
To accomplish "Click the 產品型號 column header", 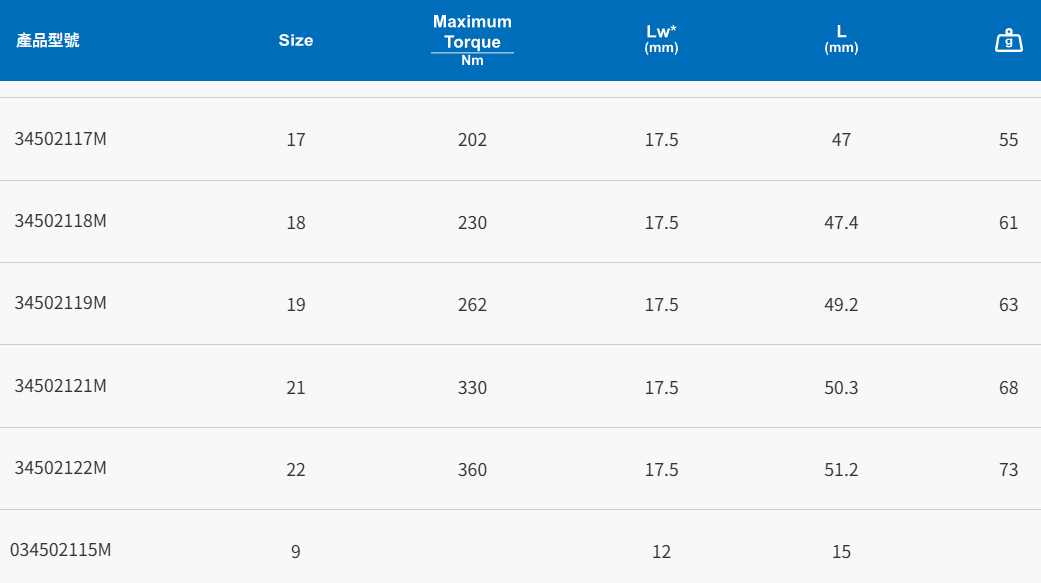I will [x=48, y=41].
